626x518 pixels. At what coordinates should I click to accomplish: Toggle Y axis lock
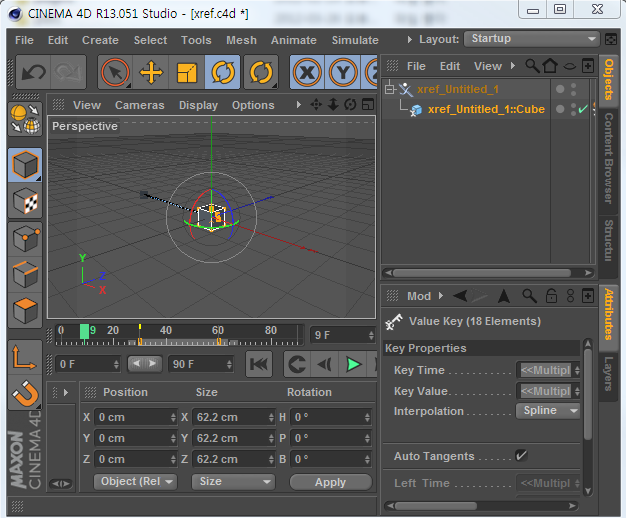pos(343,72)
